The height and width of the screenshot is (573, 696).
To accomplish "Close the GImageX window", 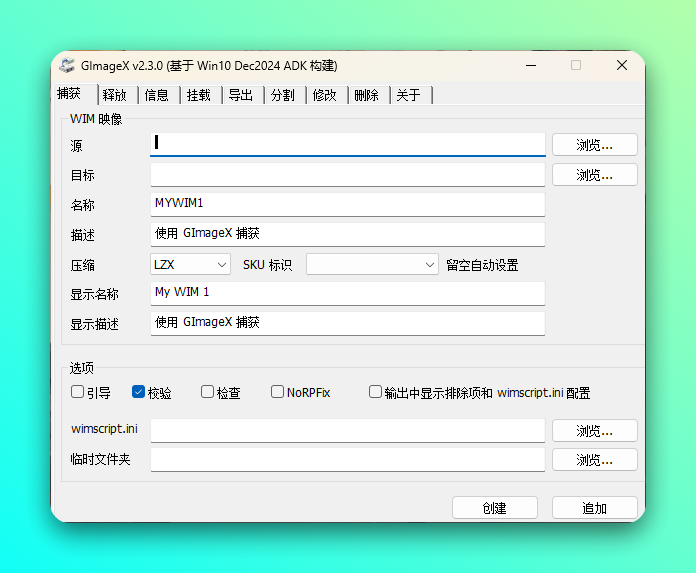I will coord(622,66).
